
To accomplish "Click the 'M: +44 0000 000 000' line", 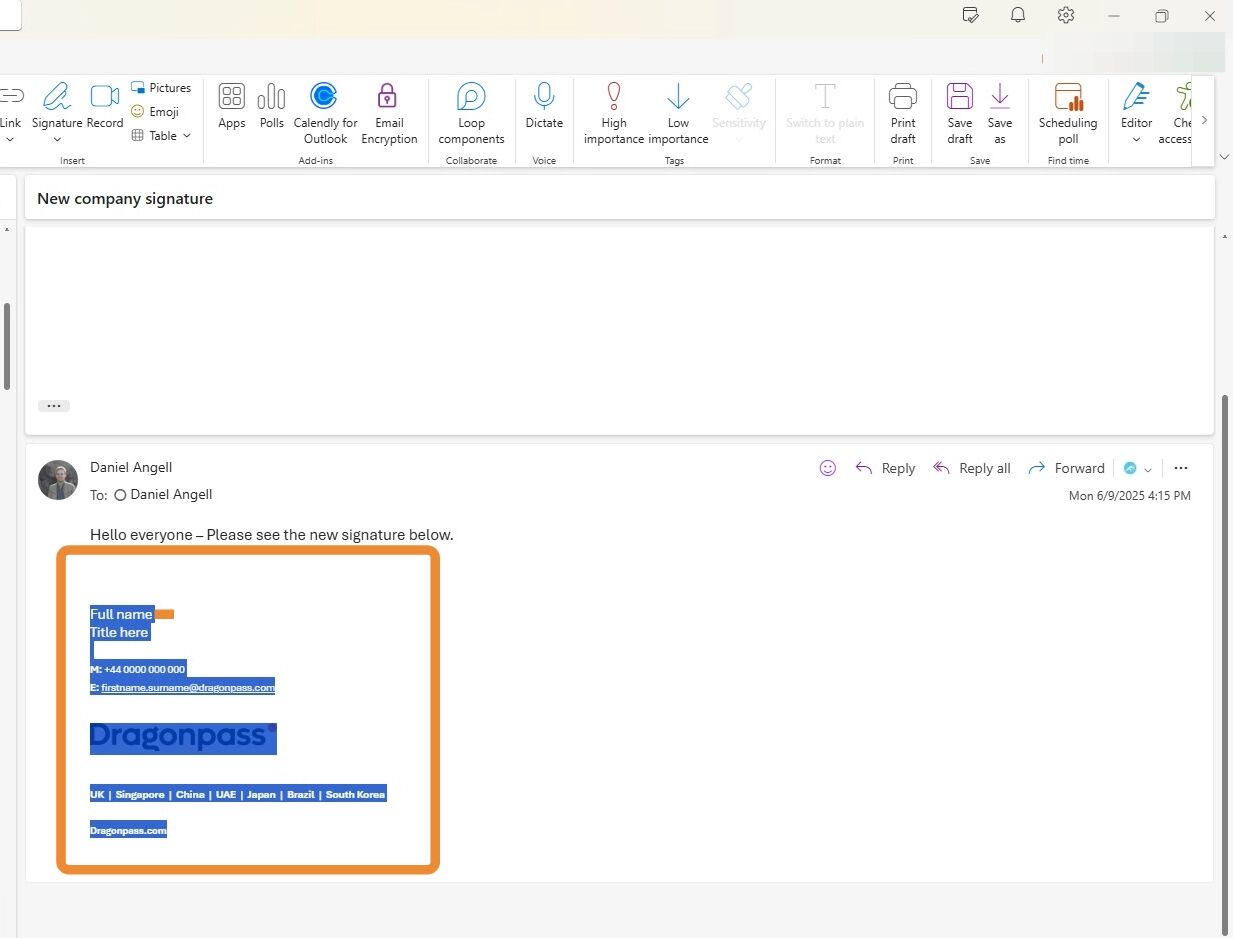I will point(138,669).
